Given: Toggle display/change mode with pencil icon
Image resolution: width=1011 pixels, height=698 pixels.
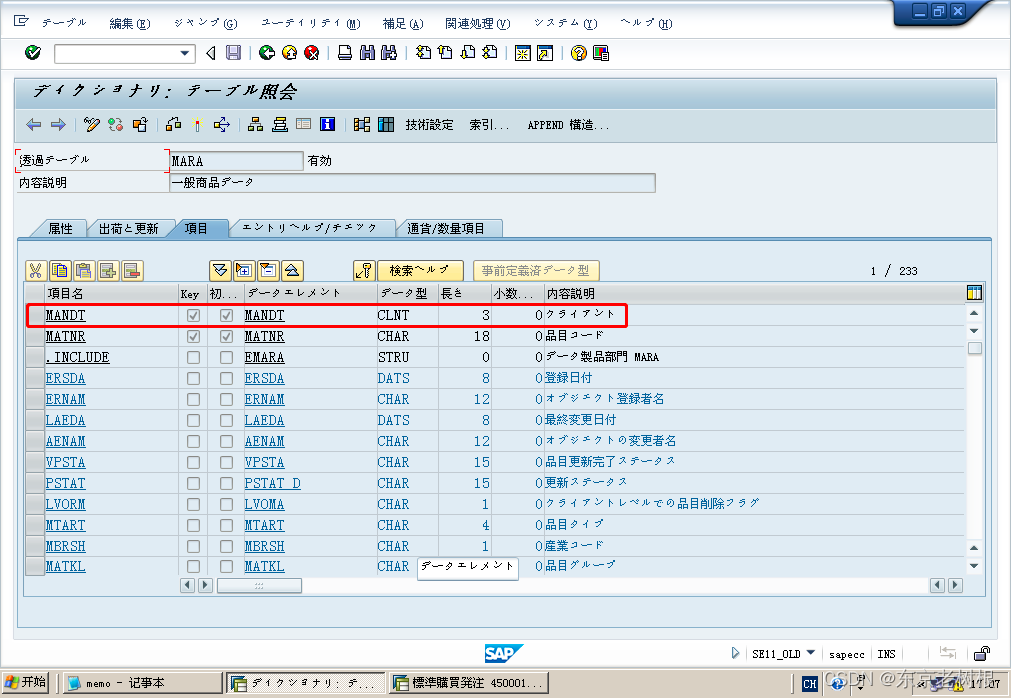Looking at the screenshot, I should pyautogui.click(x=92, y=124).
